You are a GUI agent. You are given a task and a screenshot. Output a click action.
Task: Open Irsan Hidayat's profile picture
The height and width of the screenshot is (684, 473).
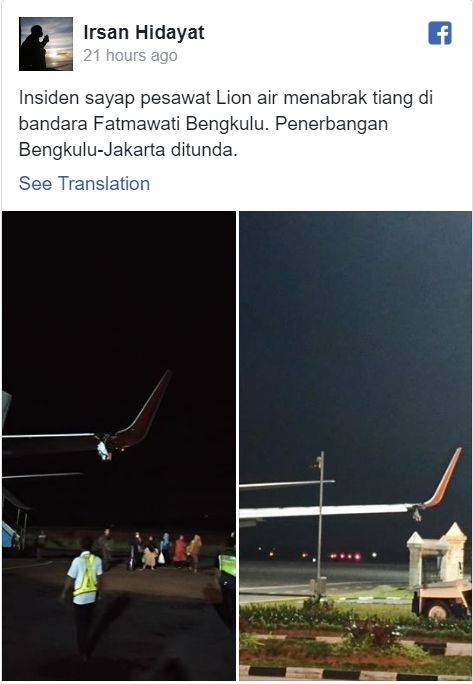click(x=46, y=44)
